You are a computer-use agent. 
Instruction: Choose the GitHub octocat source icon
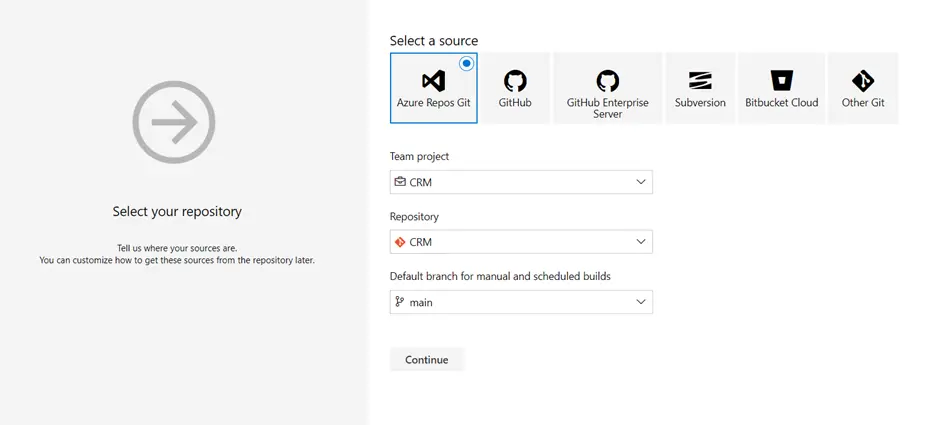point(515,81)
